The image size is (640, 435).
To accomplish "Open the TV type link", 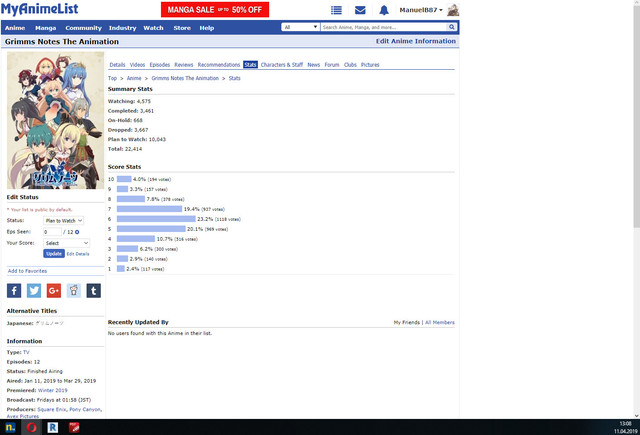I will [26, 352].
